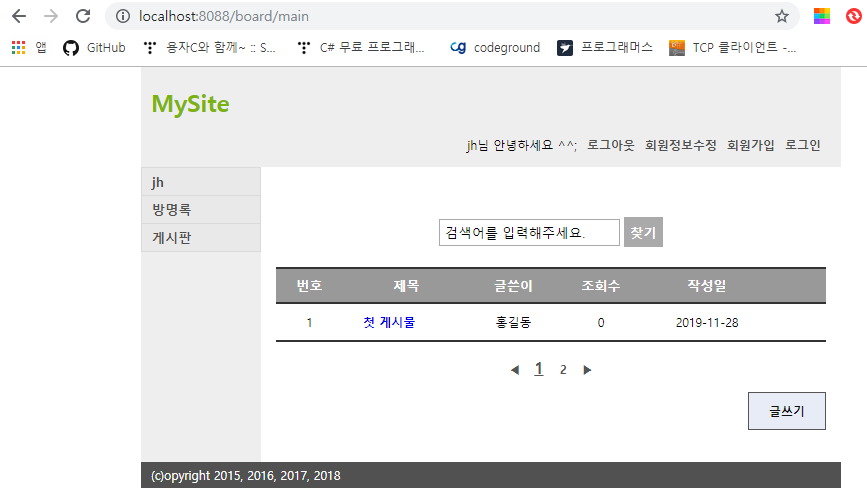This screenshot has width=867, height=502.
Task: Click the 찾기 search button
Action: [x=643, y=232]
